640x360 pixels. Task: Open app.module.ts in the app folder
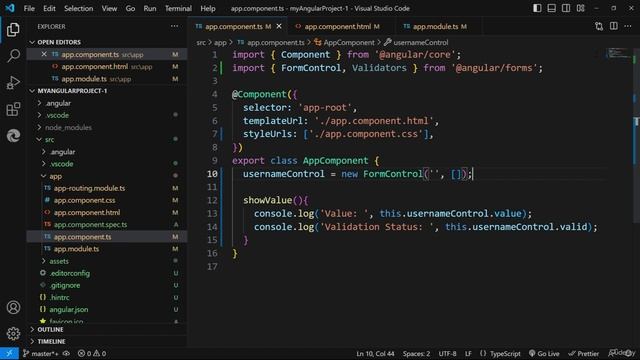(76, 249)
